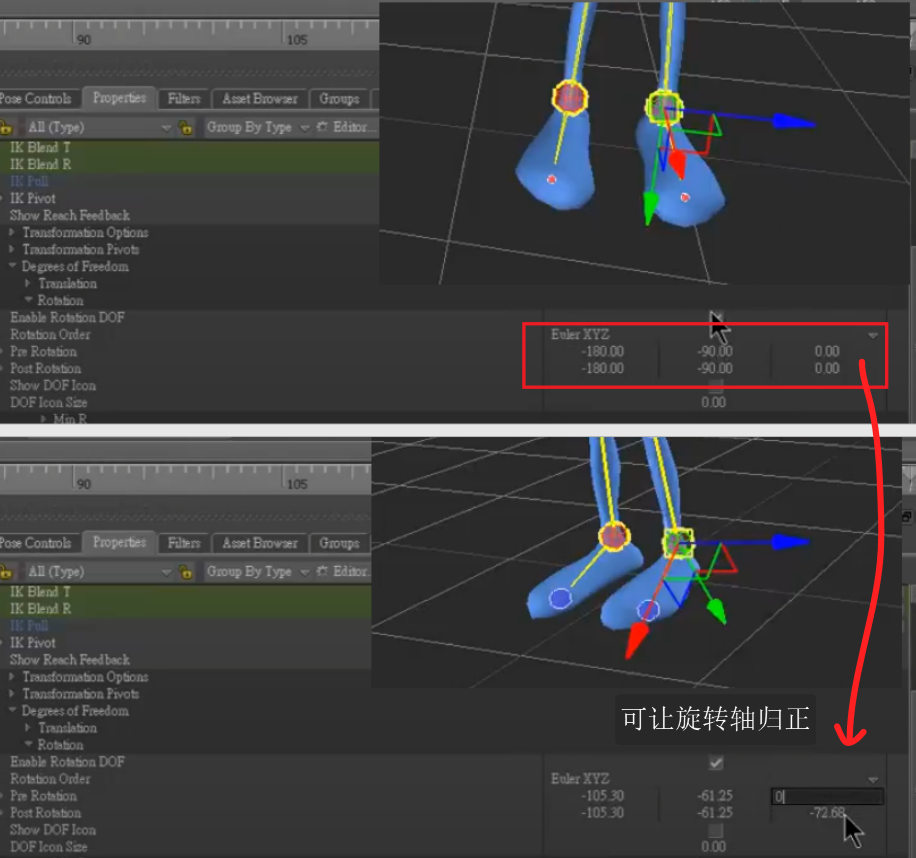
Task: Tick the unchecked Enable Rotation DOF checkbox
Action: coord(715,318)
